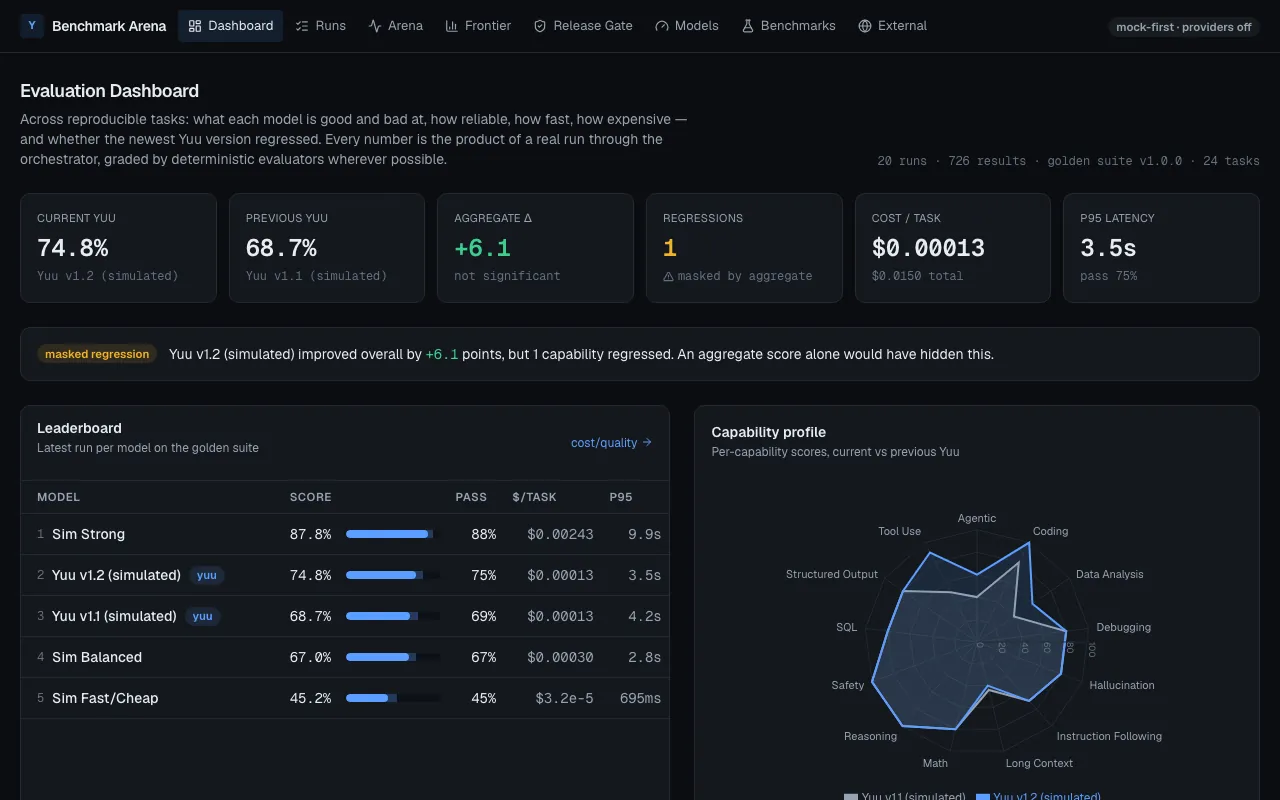Select the Previous Yuu 68.7% stat card
The height and width of the screenshot is (800, 1280).
[x=327, y=248]
